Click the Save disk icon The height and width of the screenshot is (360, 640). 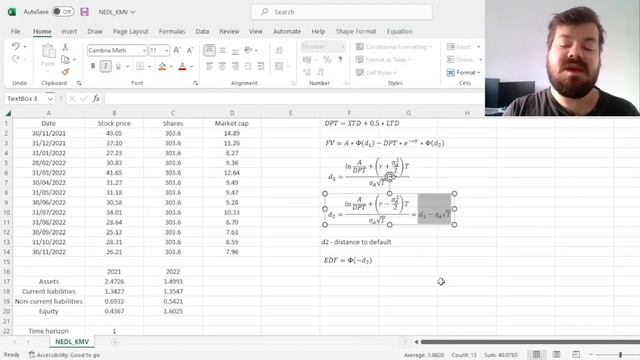(84, 12)
